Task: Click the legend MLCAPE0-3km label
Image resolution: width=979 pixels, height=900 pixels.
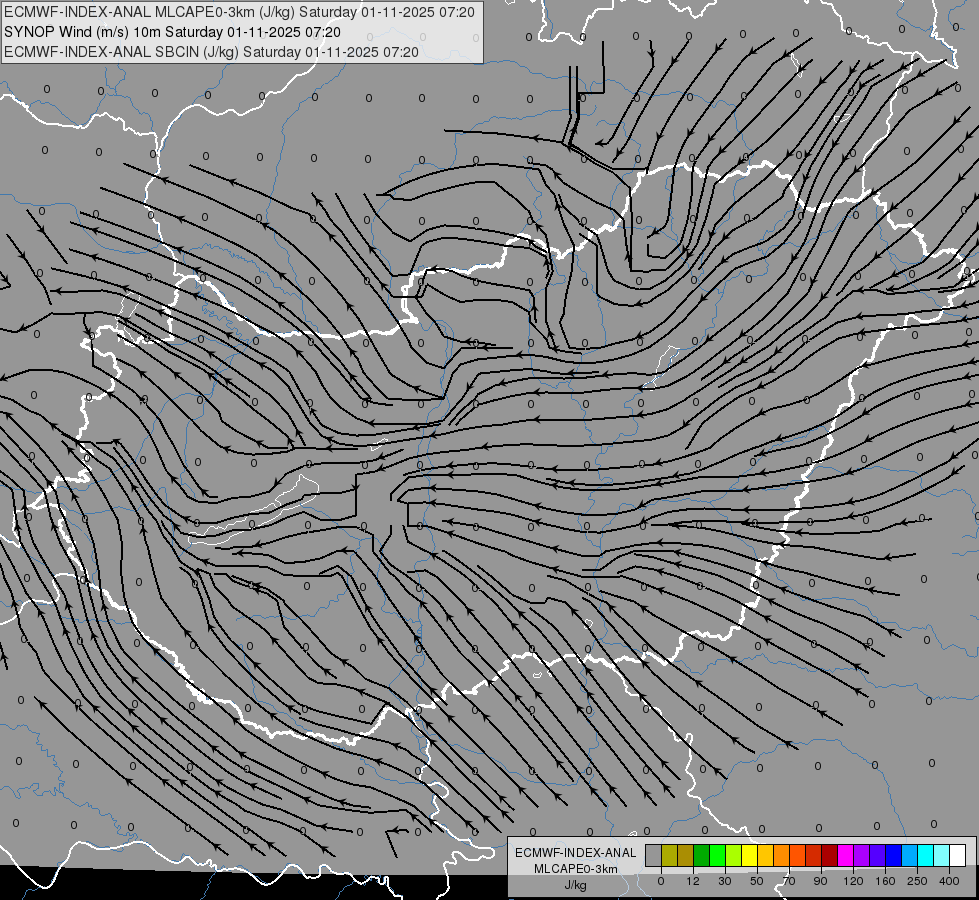Action: [576, 869]
